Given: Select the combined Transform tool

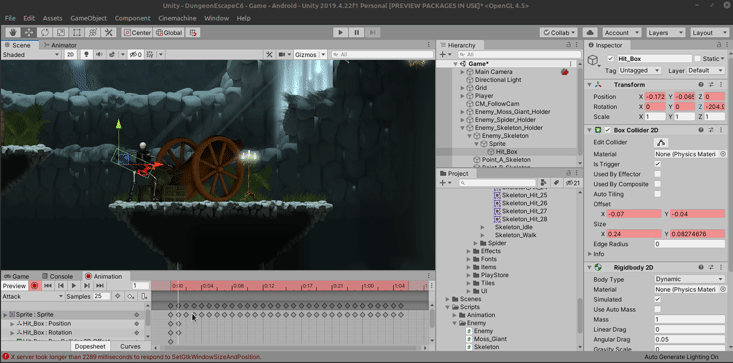Looking at the screenshot, I should [x=93, y=32].
